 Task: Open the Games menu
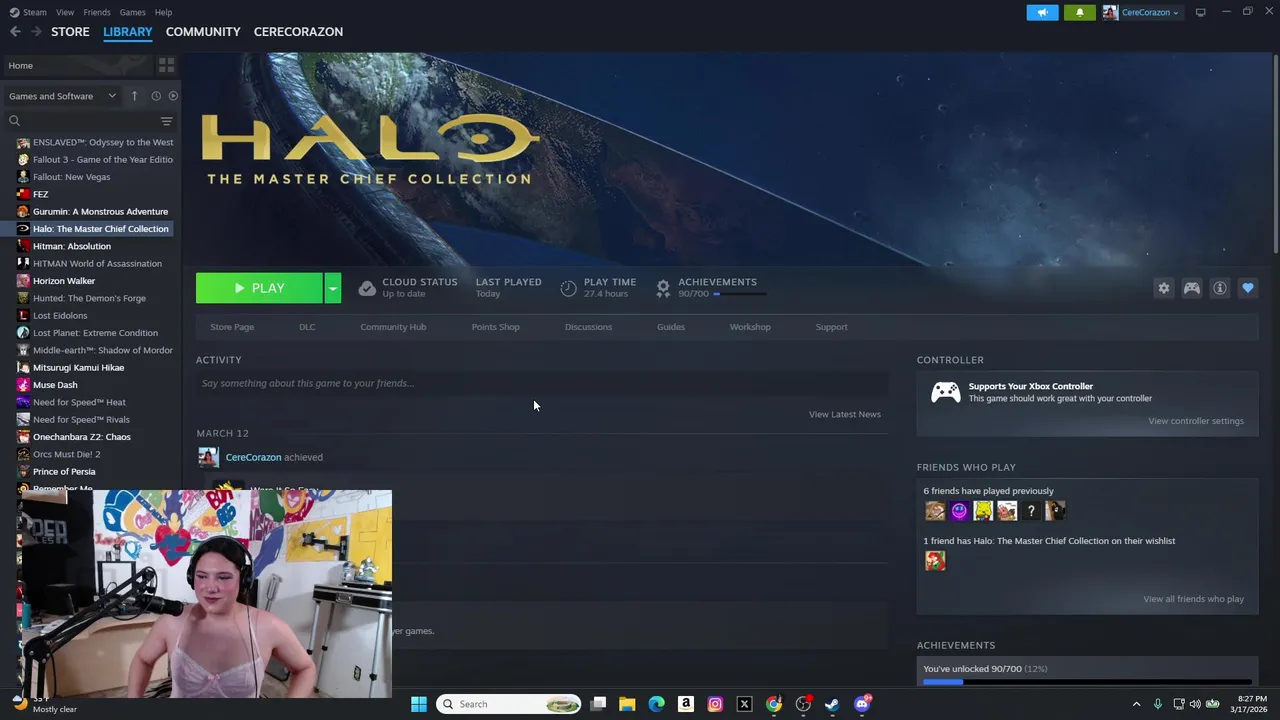132,12
